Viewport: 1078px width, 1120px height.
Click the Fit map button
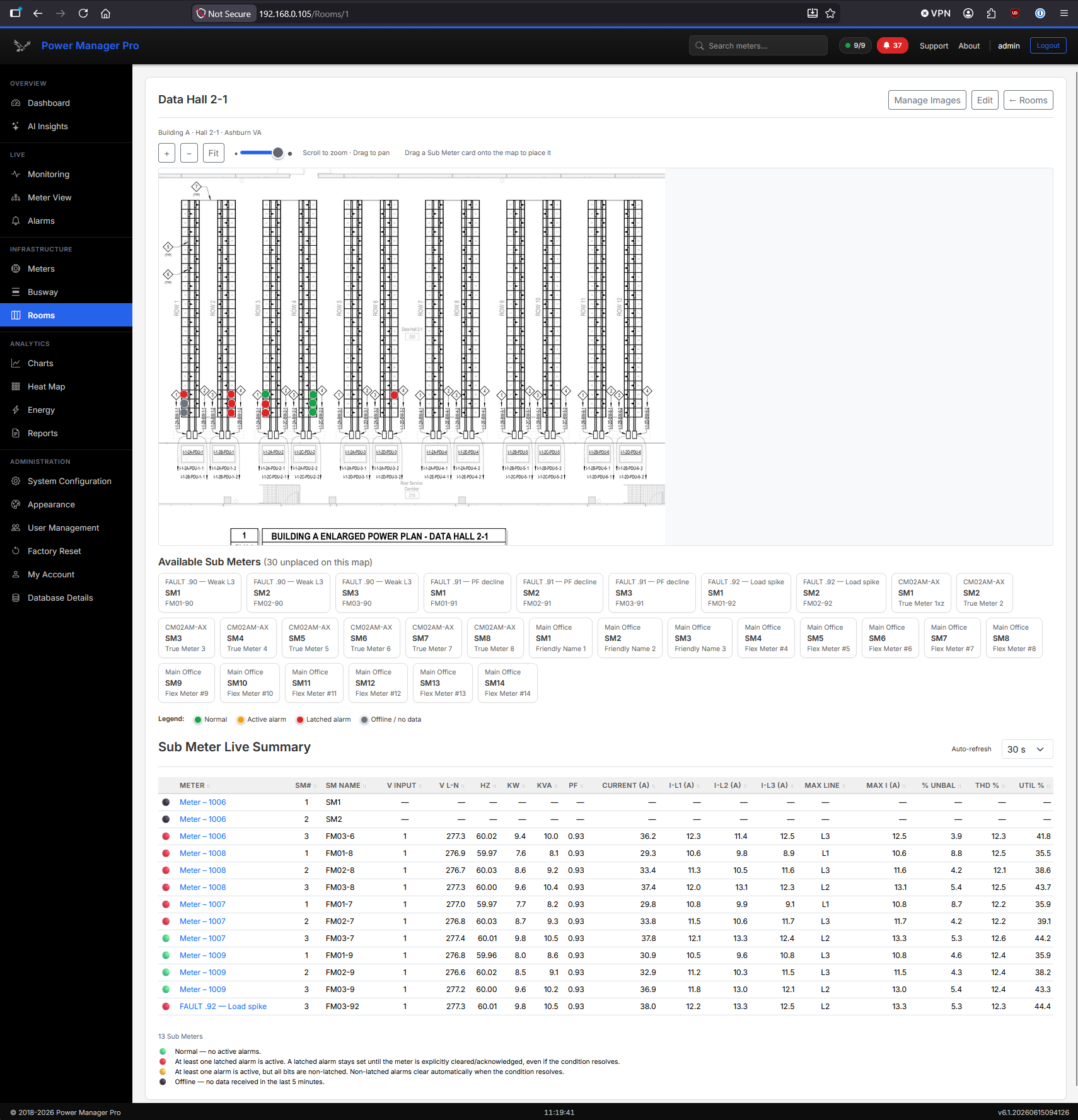[x=214, y=153]
